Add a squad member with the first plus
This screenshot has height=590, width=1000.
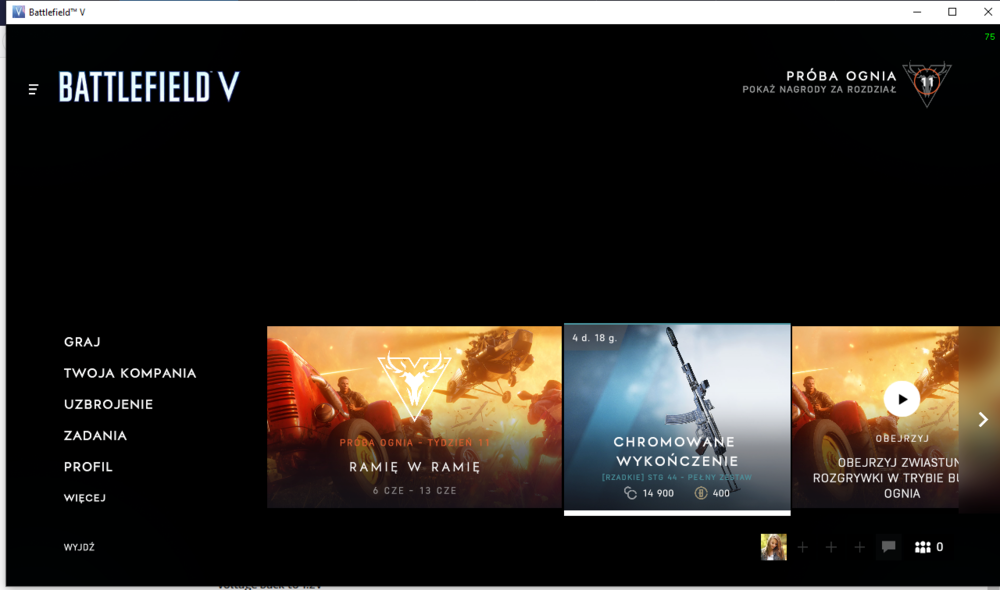pyautogui.click(x=803, y=547)
